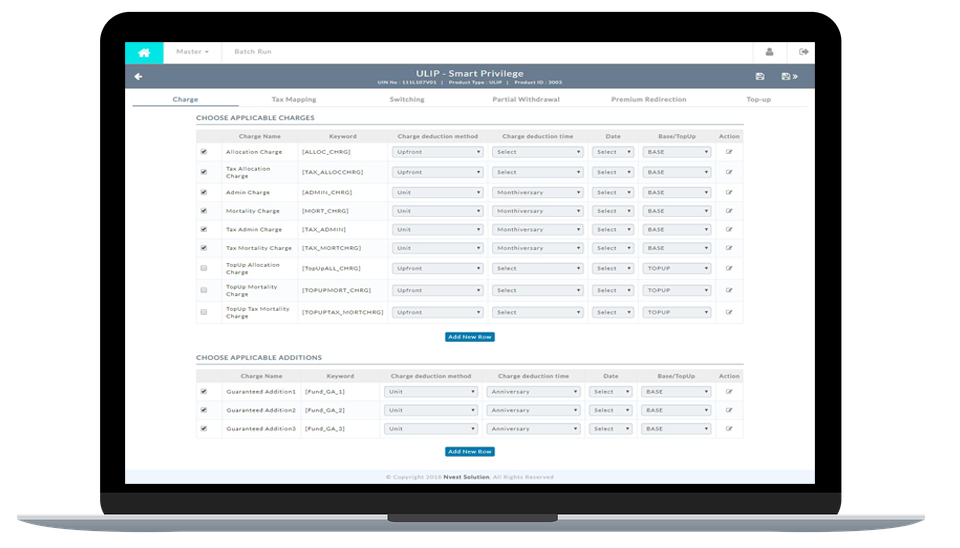The image size is (960, 548).
Task: Click Add New Row under additions
Action: 470,452
